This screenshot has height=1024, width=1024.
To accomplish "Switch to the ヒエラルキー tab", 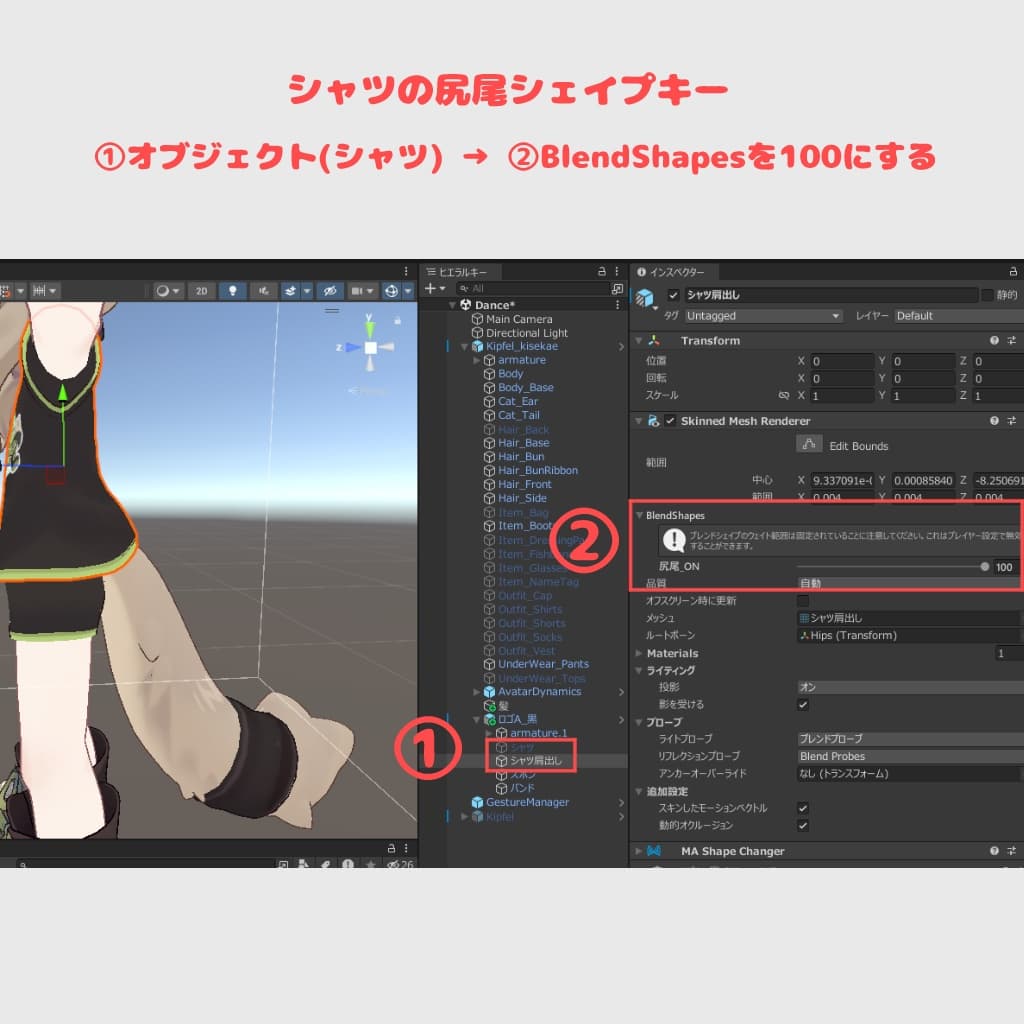I will [x=460, y=270].
